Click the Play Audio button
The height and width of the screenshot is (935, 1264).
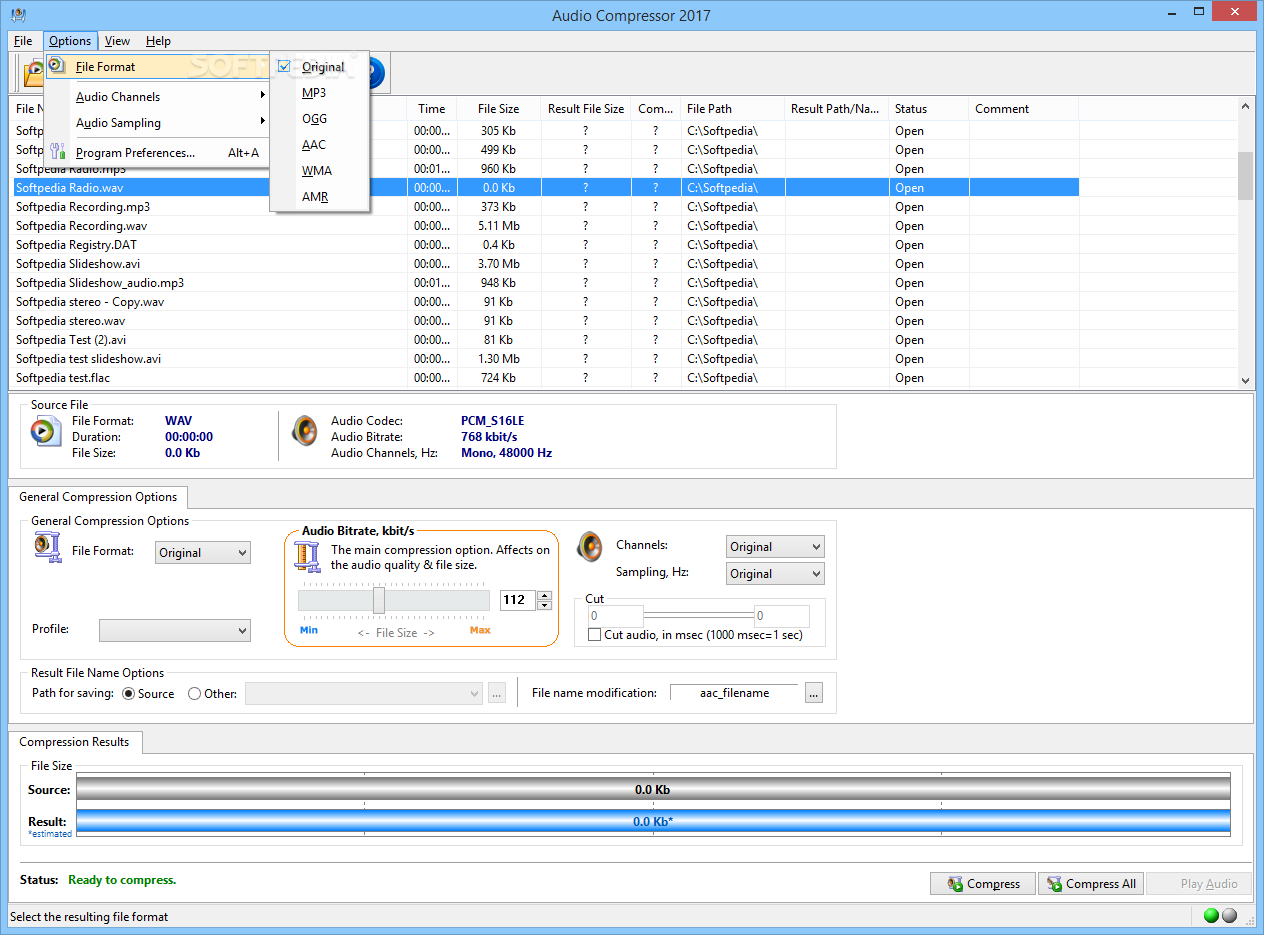(x=1198, y=884)
